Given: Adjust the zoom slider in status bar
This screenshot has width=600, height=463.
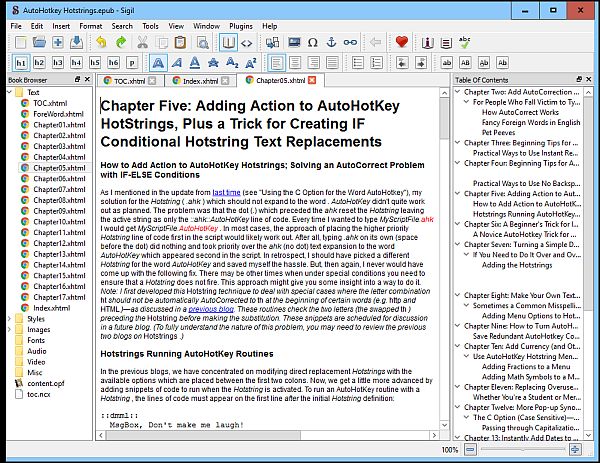Looking at the screenshot, I should (523, 449).
